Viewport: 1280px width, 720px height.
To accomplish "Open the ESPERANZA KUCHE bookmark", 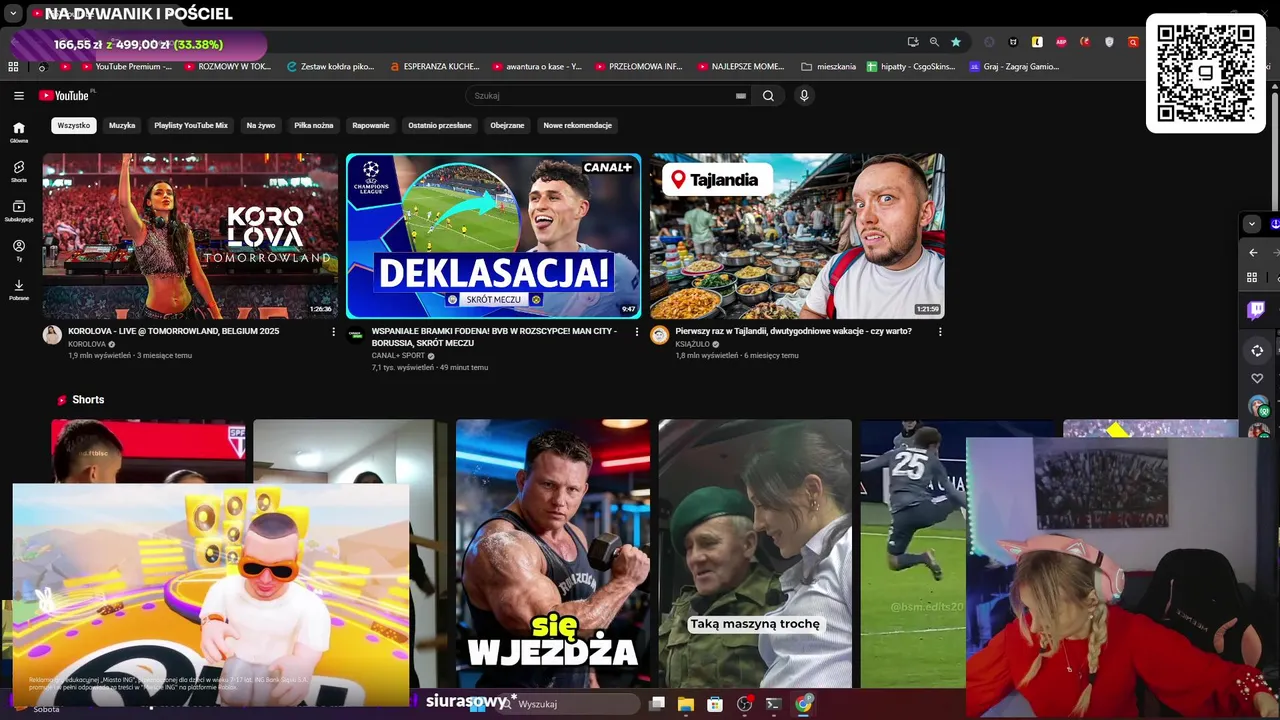I will pyautogui.click(x=435, y=67).
